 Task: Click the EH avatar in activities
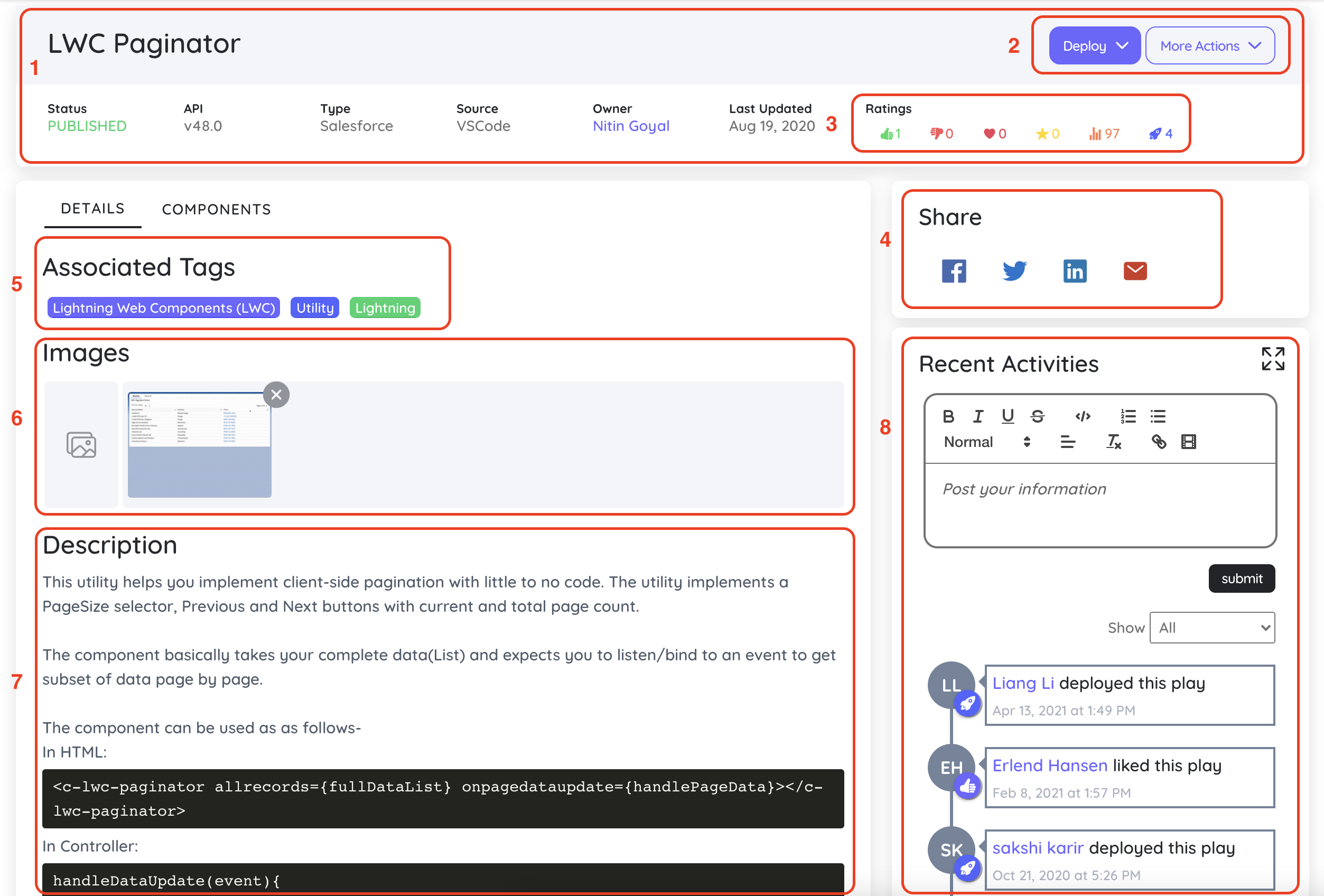(951, 768)
